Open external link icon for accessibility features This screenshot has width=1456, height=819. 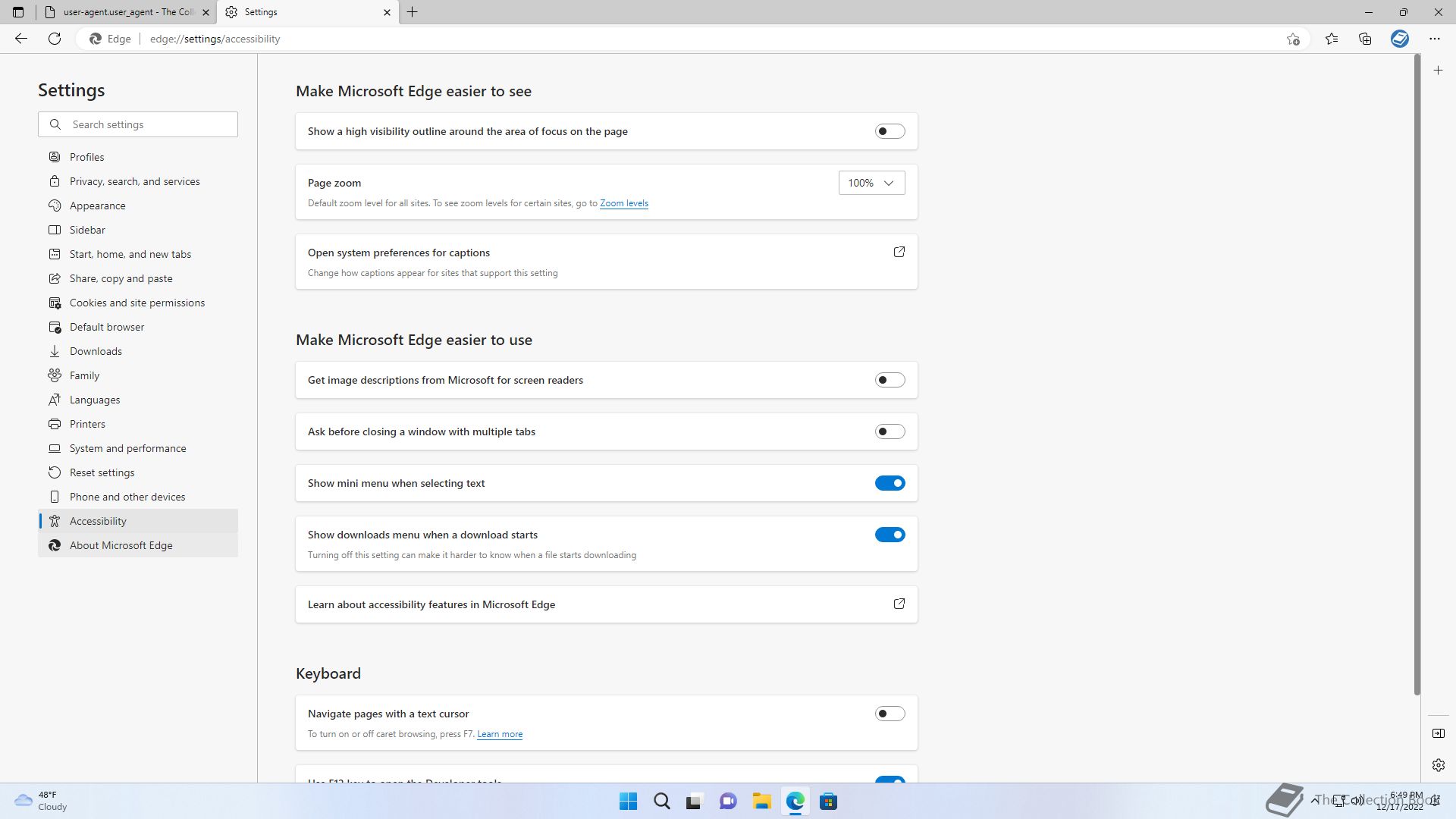pos(899,604)
